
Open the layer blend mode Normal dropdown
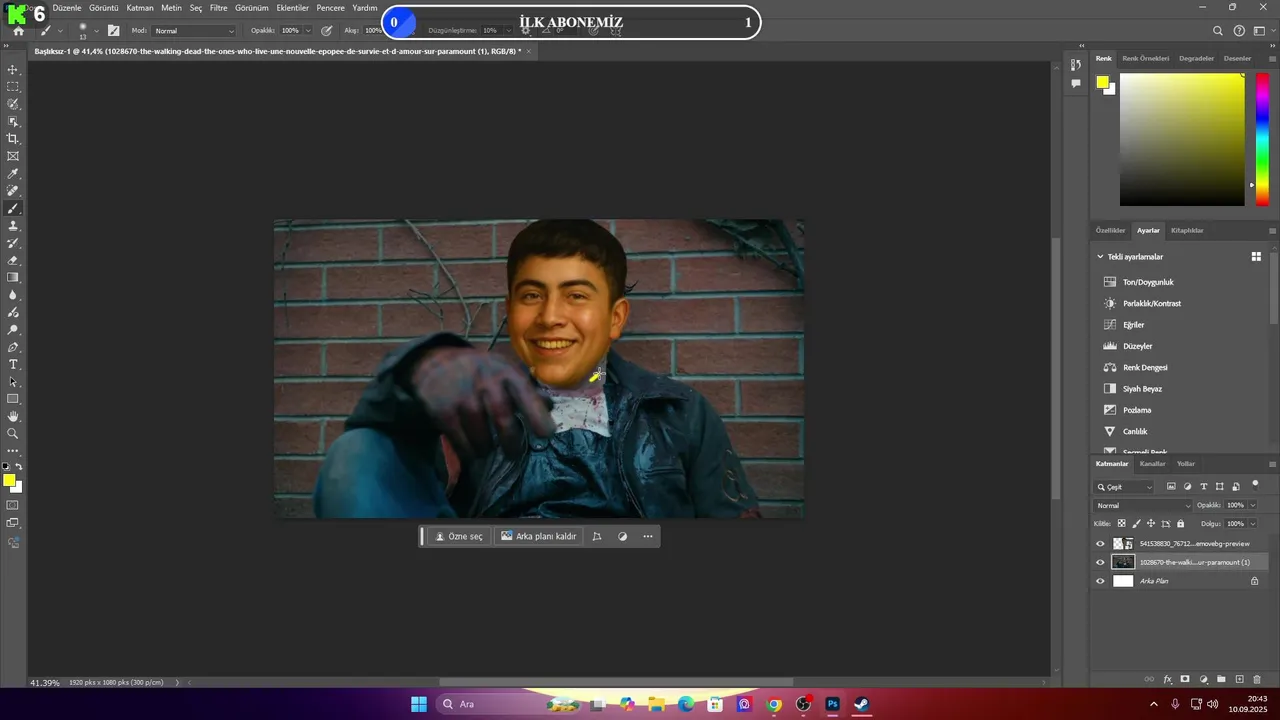tap(1143, 505)
